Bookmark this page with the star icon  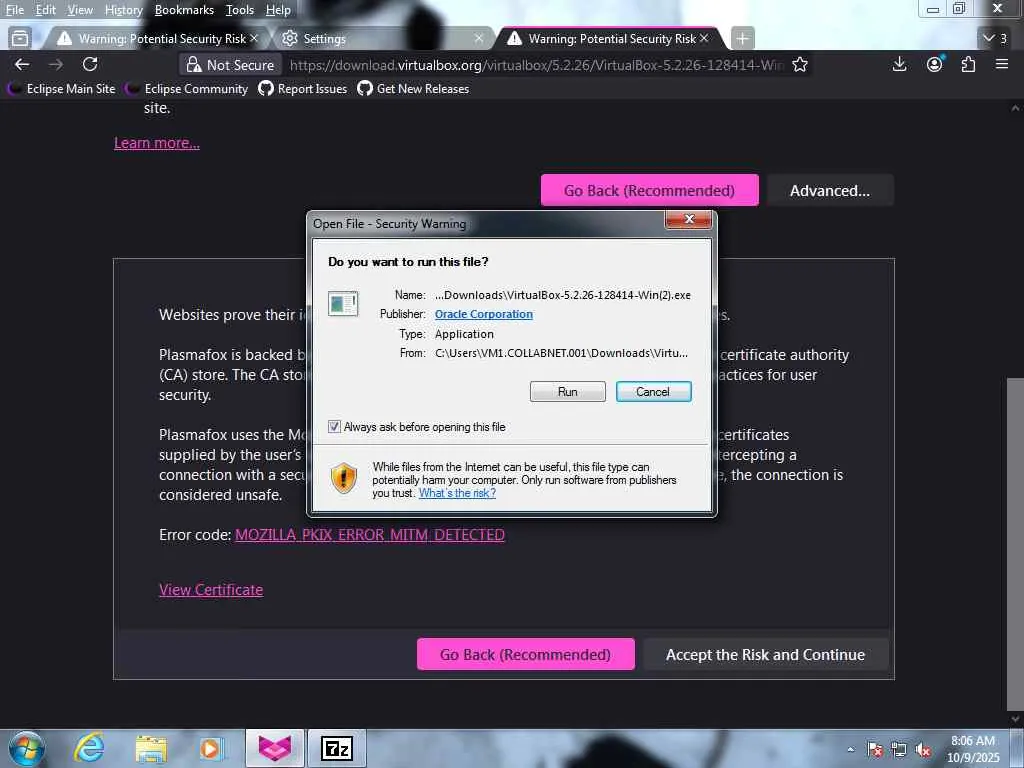tap(800, 65)
